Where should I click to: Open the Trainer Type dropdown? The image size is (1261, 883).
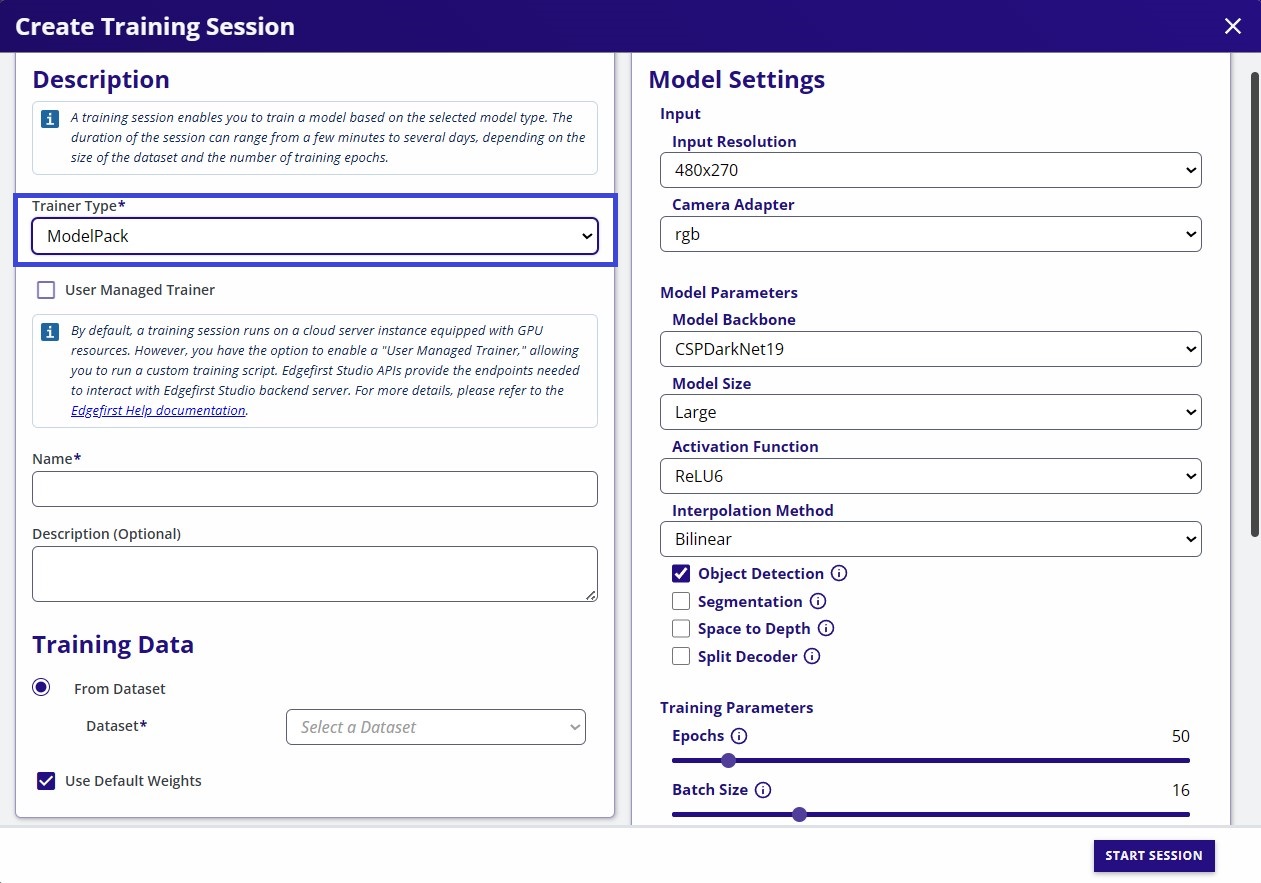tap(315, 236)
